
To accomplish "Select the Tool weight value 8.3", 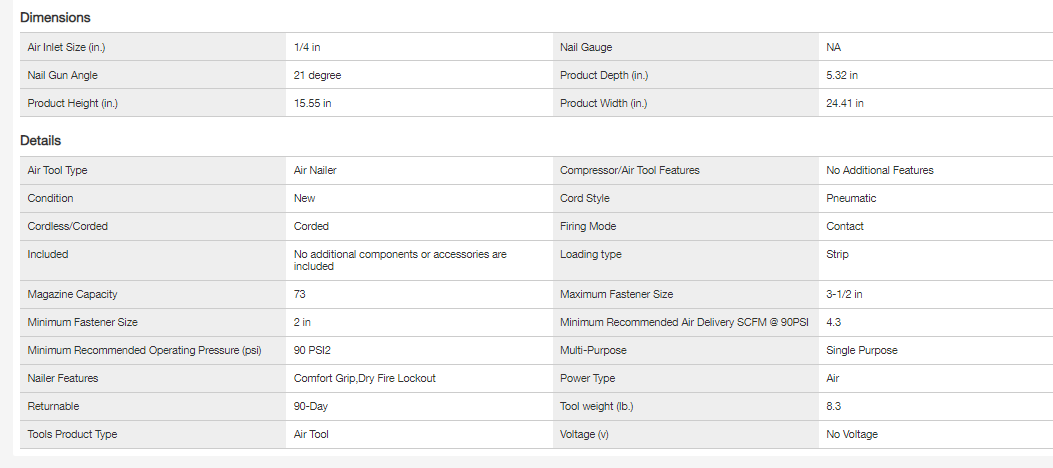I will (833, 406).
